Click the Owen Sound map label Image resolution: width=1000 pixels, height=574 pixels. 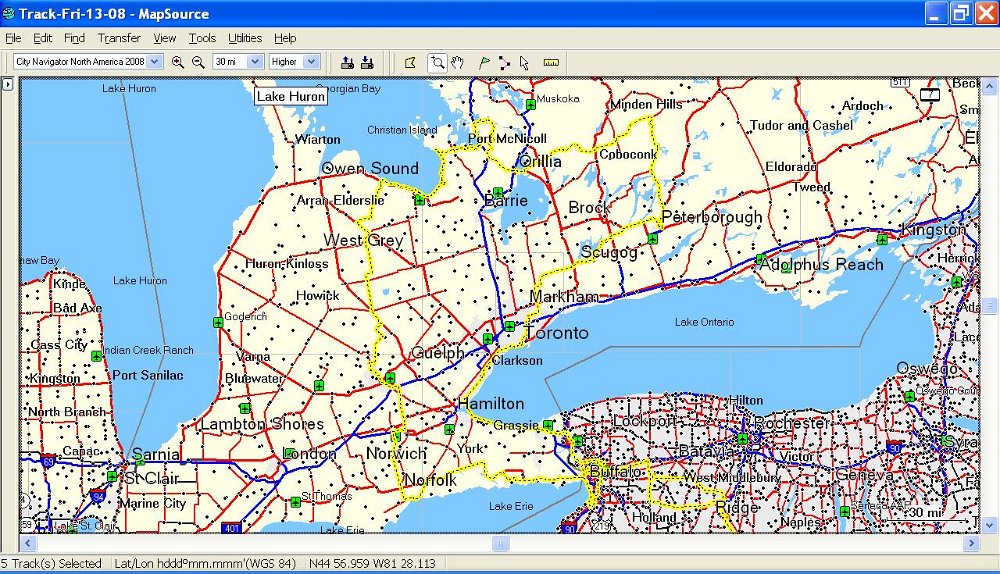[371, 168]
